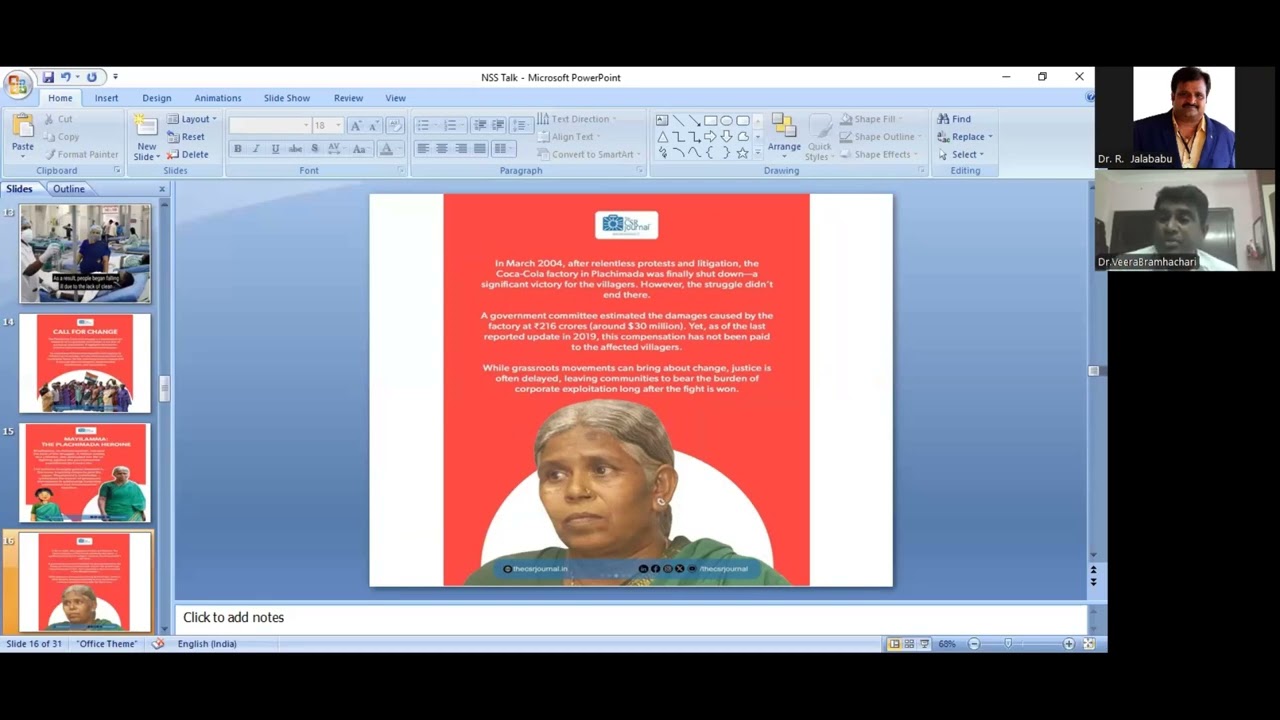Toggle text shadow
The height and width of the screenshot is (720, 1280).
point(314,149)
